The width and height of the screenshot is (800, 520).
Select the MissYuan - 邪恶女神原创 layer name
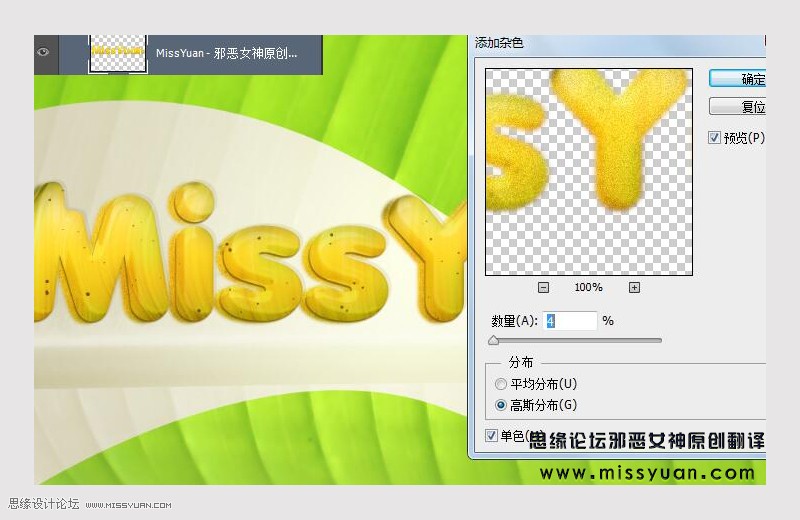[227, 53]
